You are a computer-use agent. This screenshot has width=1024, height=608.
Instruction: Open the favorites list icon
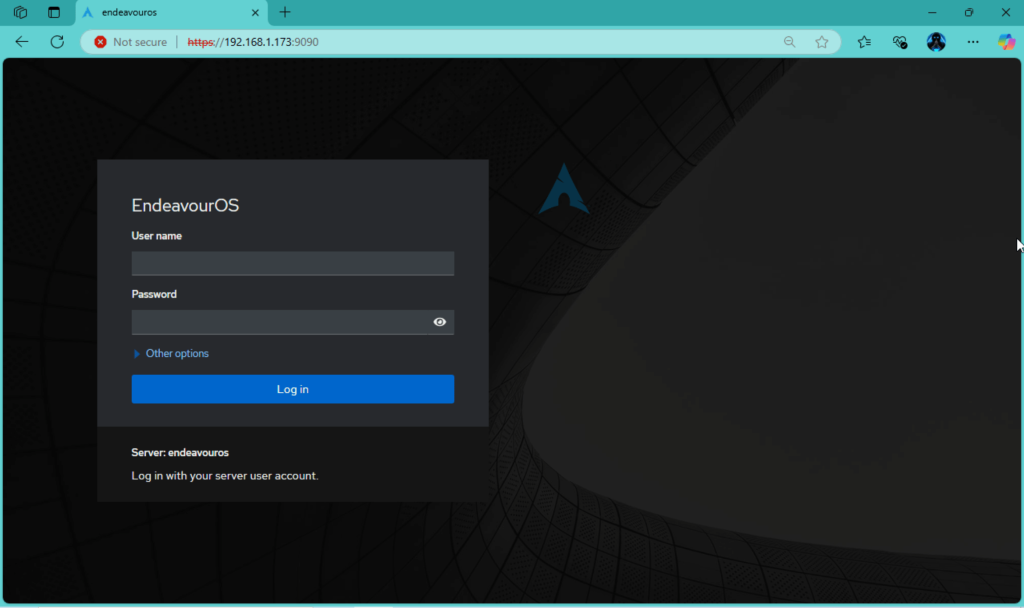(x=864, y=42)
